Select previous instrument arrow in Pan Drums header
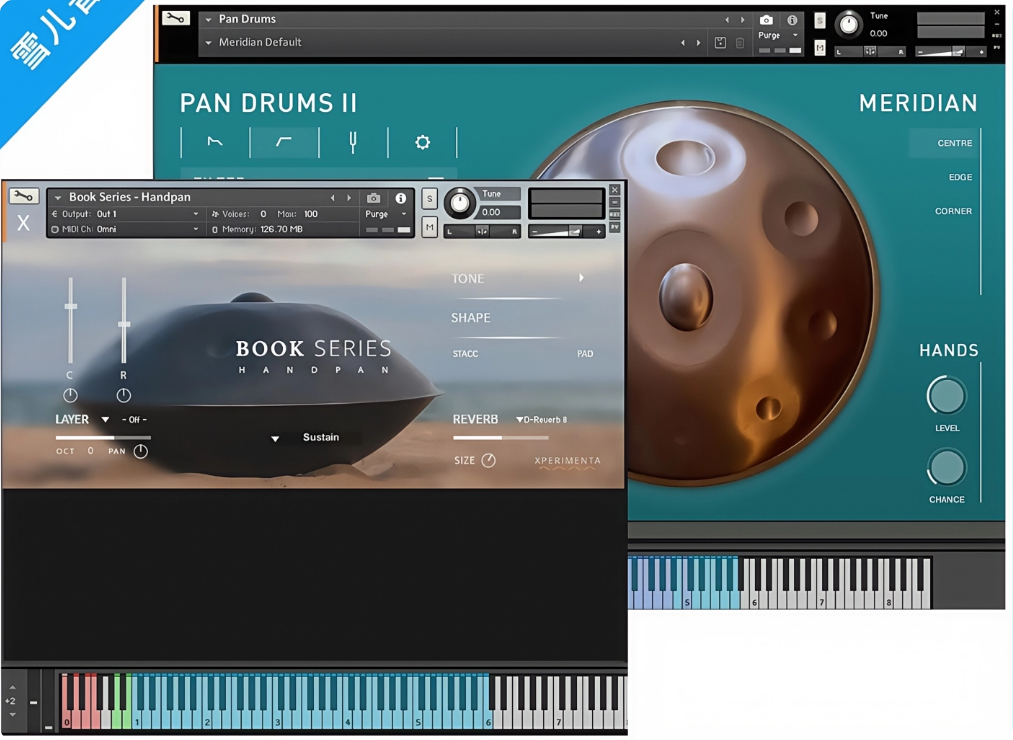 (x=727, y=20)
